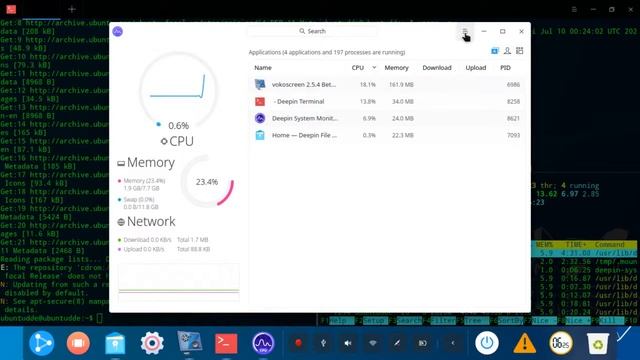Screen dimensions: 640x360
Task: Select the Deepin Terminal process row
Action: 387,101
